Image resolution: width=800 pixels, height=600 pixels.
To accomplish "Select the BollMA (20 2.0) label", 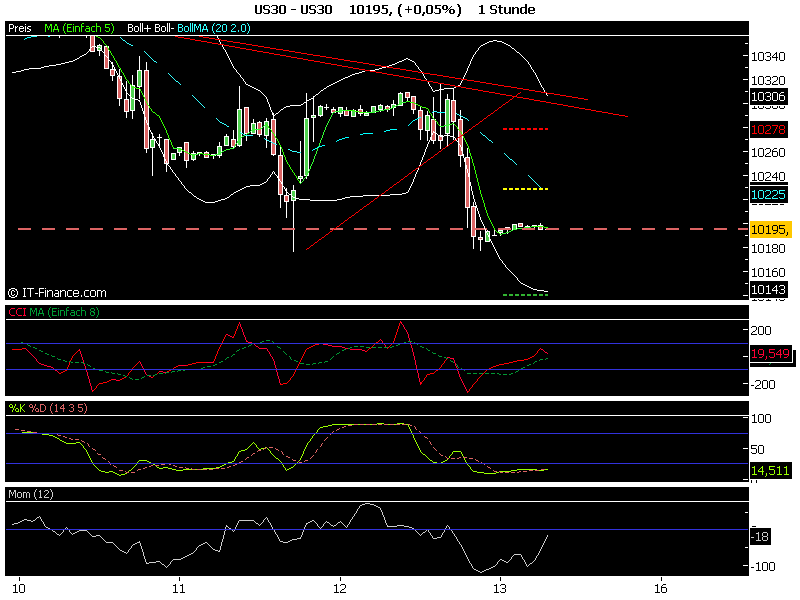I will (214, 28).
